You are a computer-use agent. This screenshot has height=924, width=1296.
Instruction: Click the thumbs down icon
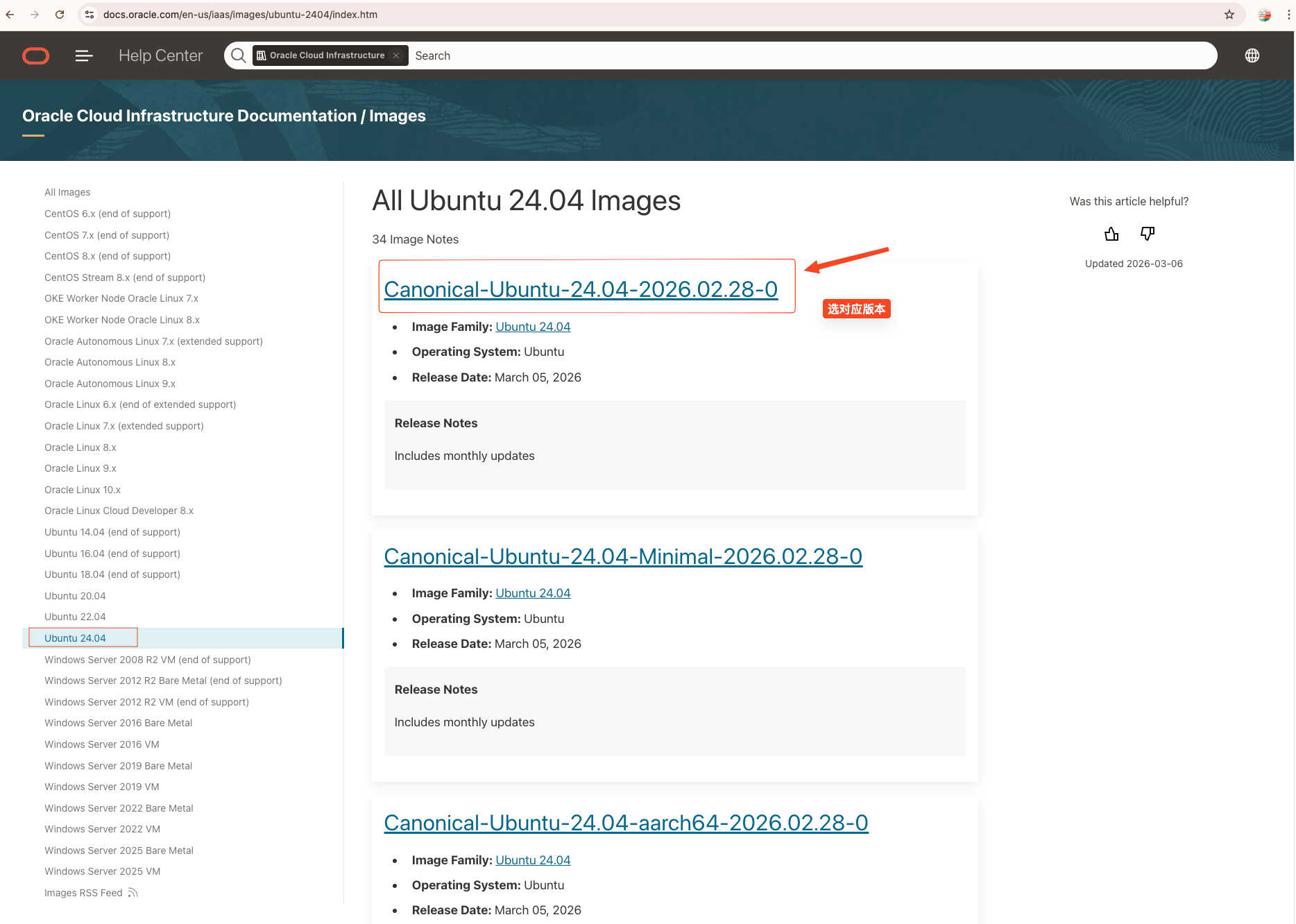(x=1148, y=234)
